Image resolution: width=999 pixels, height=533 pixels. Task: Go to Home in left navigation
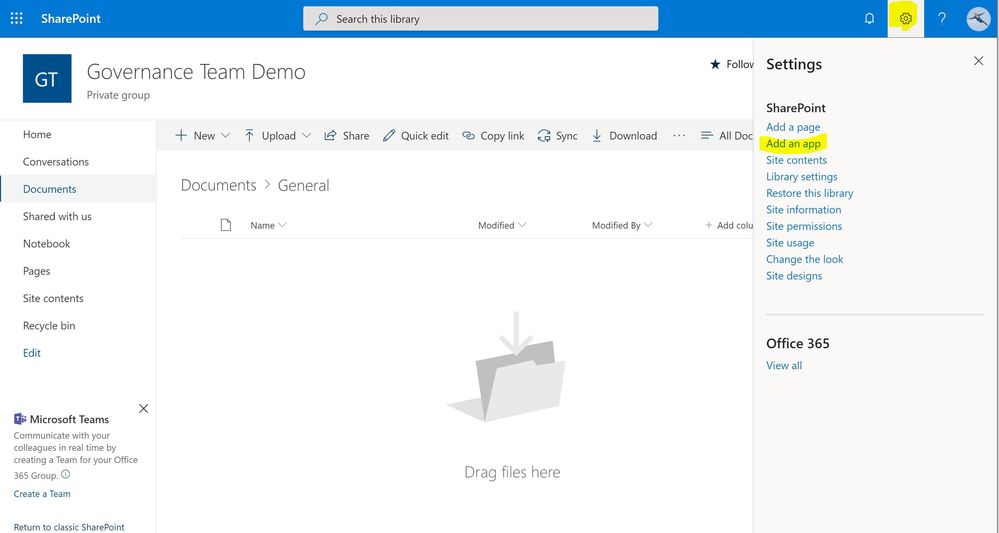coord(37,134)
